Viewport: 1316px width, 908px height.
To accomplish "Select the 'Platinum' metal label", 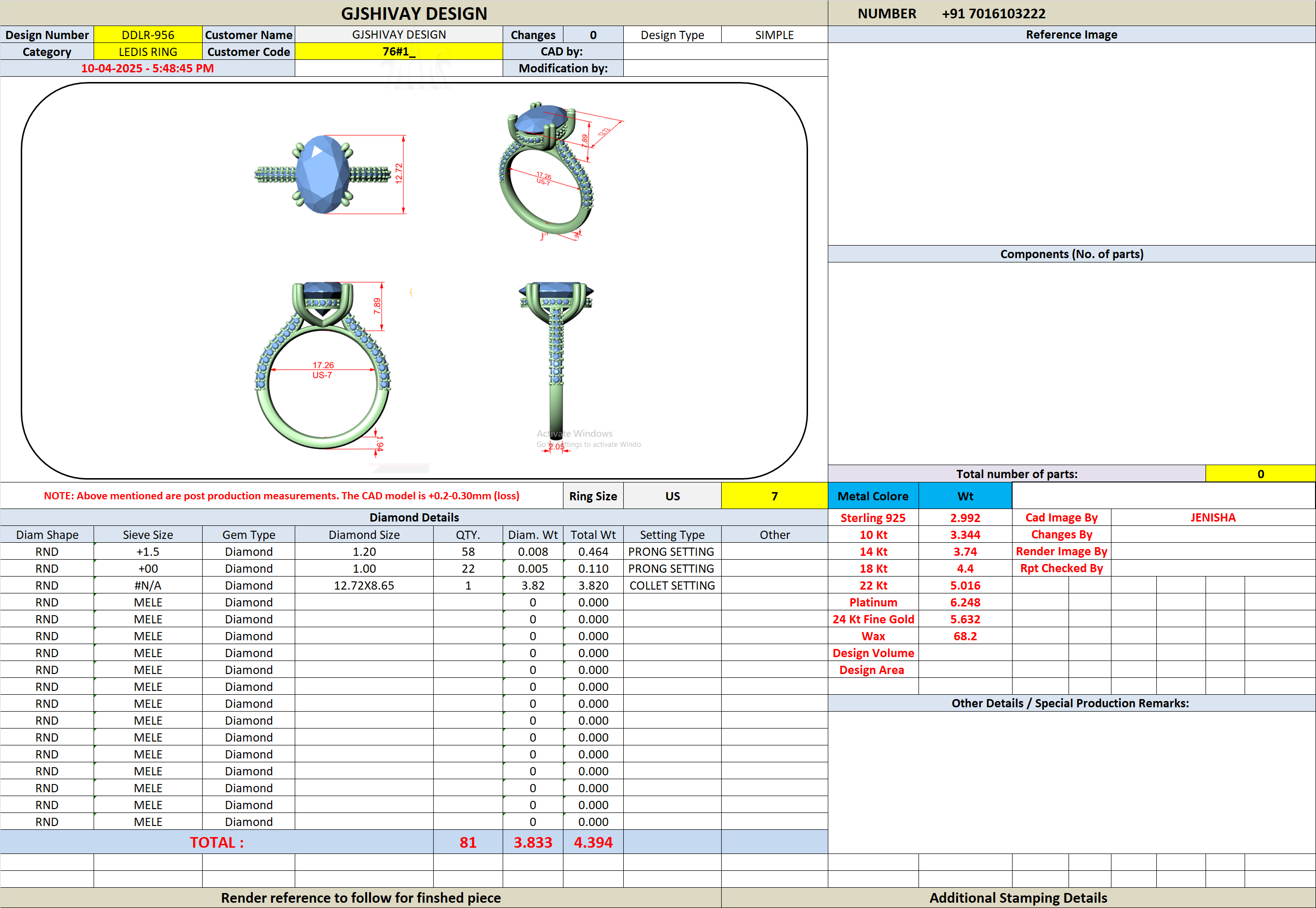I will (x=873, y=603).
